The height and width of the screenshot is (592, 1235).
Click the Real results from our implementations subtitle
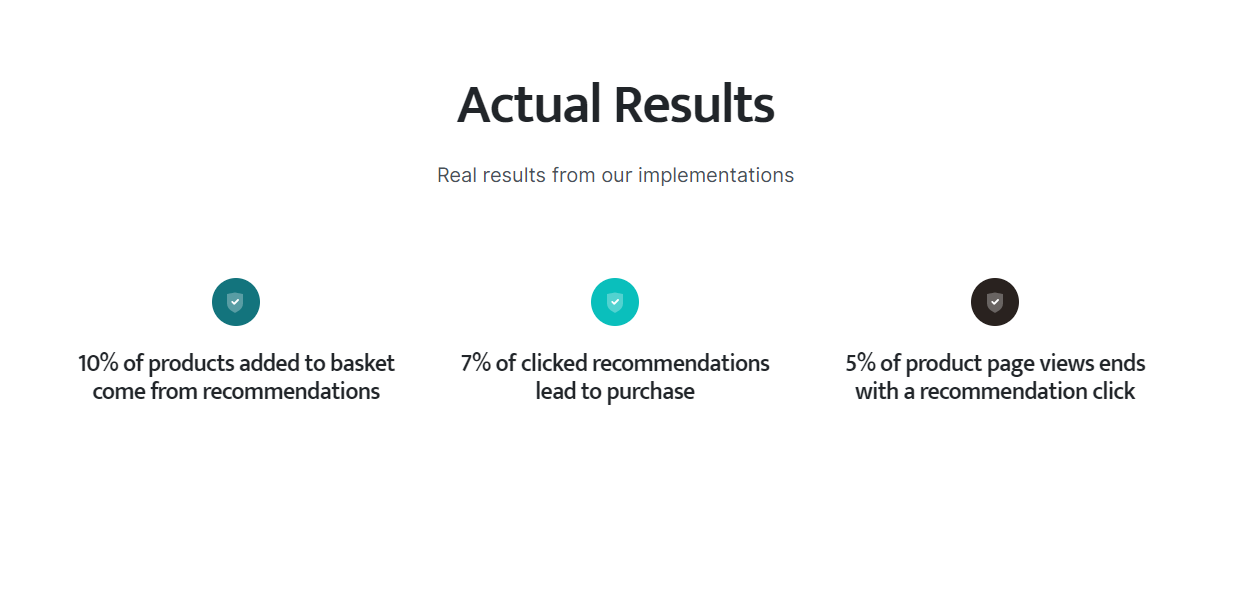point(616,175)
